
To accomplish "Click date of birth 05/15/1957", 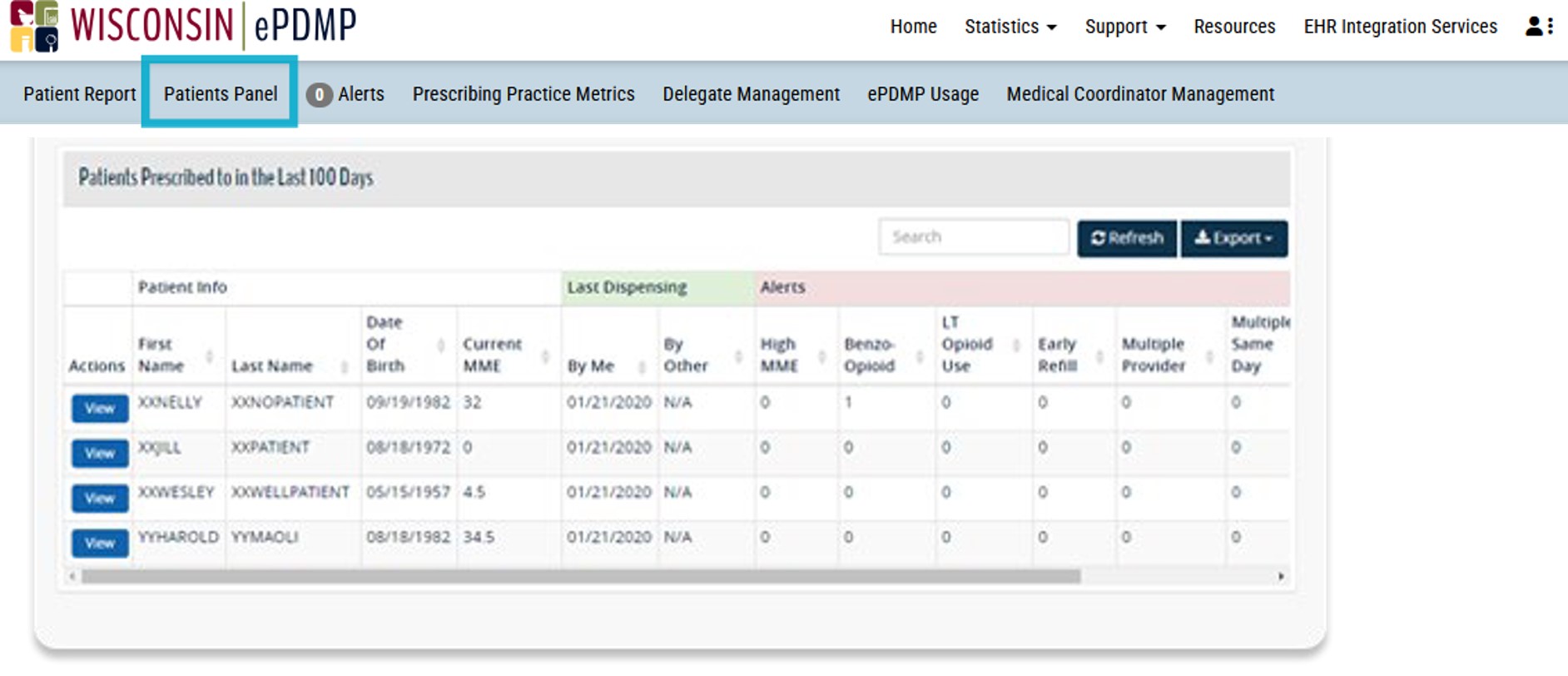I will [x=408, y=492].
